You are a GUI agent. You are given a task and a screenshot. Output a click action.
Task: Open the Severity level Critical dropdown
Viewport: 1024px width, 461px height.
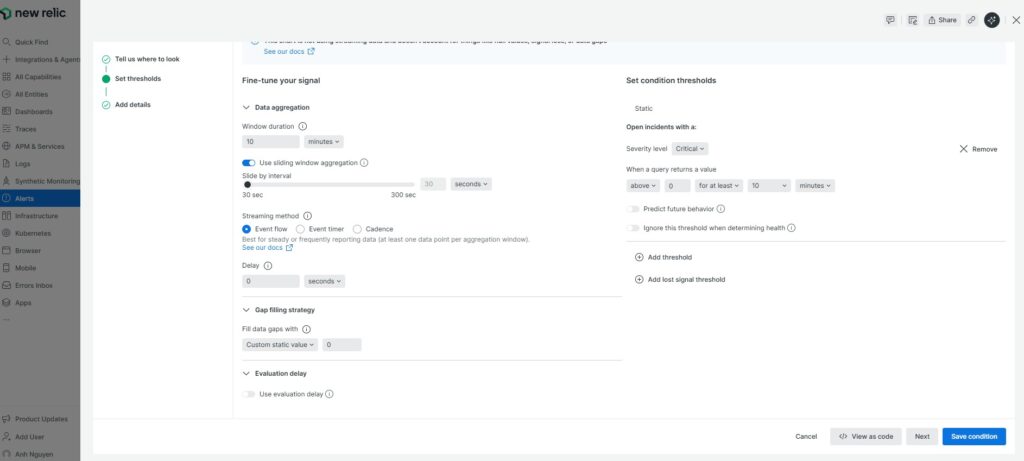690,148
